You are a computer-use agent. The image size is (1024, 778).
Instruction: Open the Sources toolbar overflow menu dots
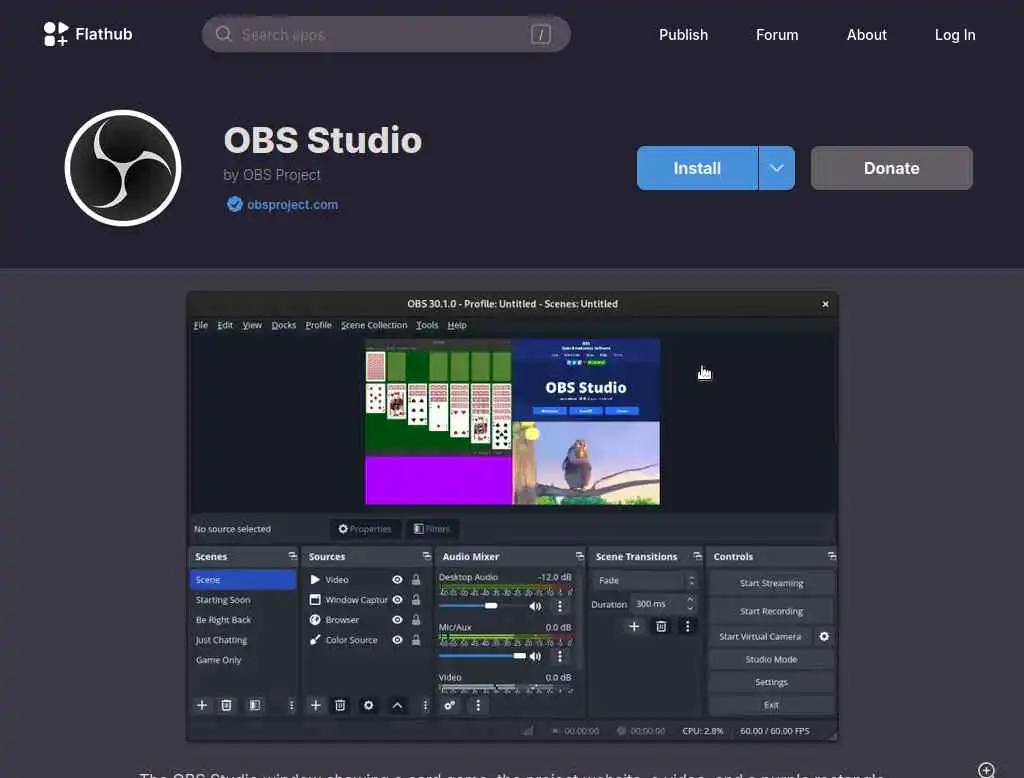tap(425, 705)
